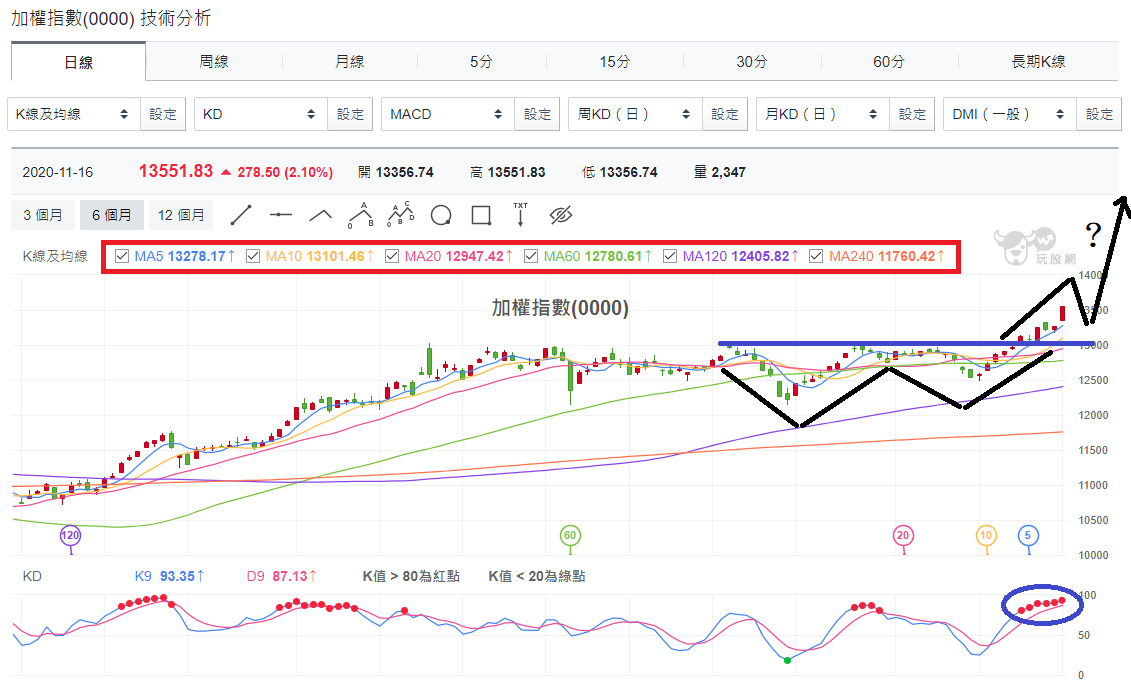The image size is (1131, 685).
Task: Click the 12 個月 range button
Action: pyautogui.click(x=181, y=215)
